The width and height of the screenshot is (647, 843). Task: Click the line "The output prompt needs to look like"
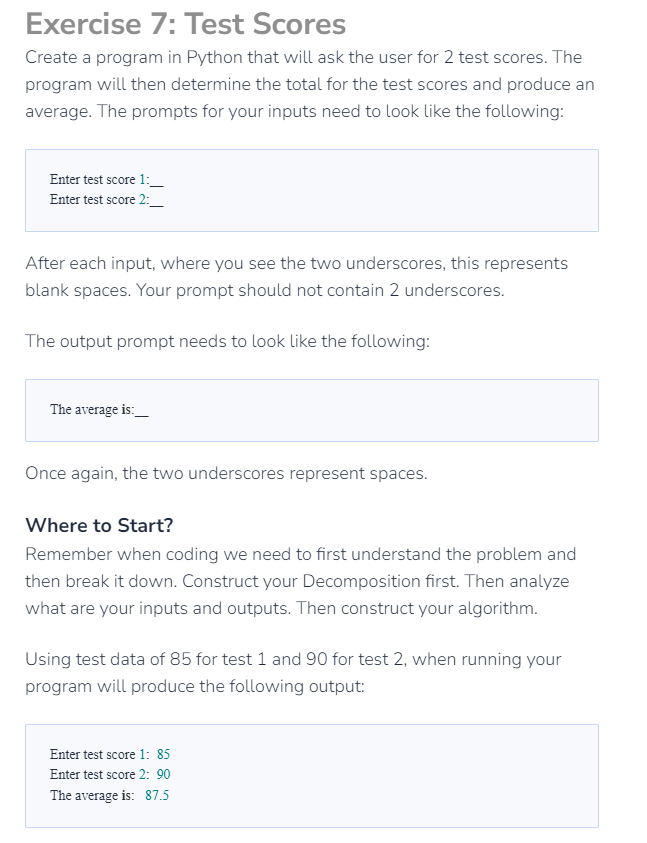click(x=227, y=341)
